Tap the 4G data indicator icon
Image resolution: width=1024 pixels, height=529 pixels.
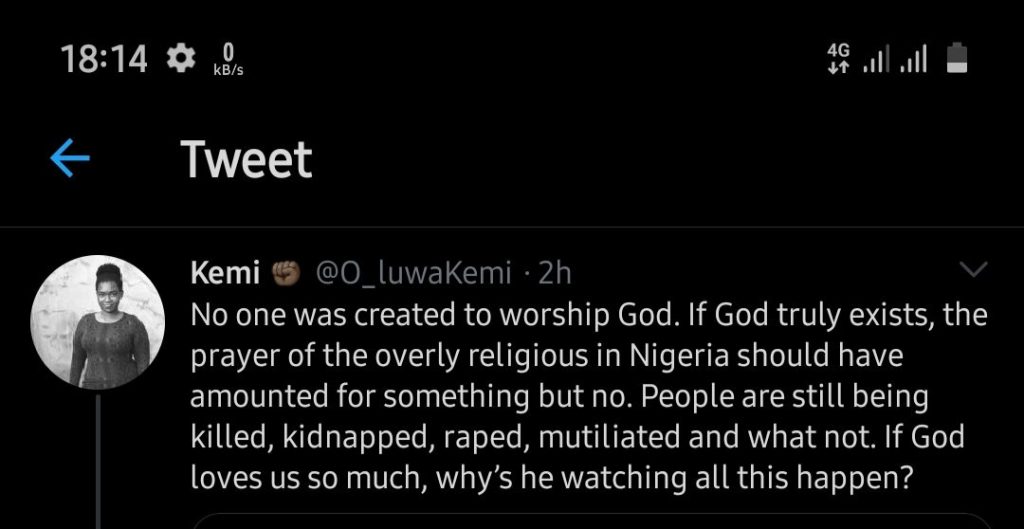click(x=837, y=58)
